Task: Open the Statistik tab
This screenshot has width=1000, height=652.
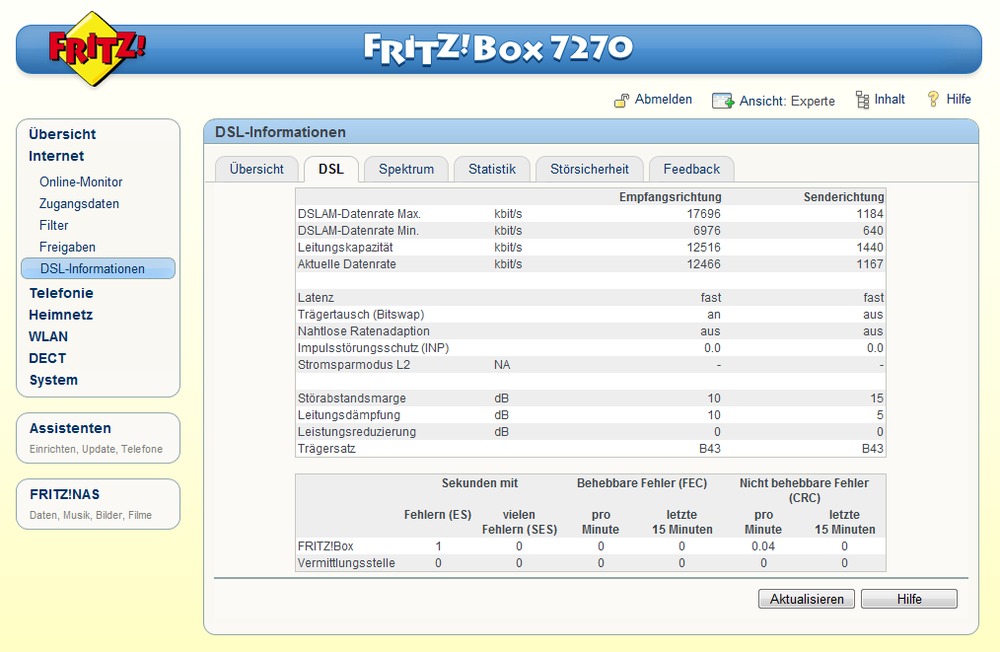Action: (492, 169)
